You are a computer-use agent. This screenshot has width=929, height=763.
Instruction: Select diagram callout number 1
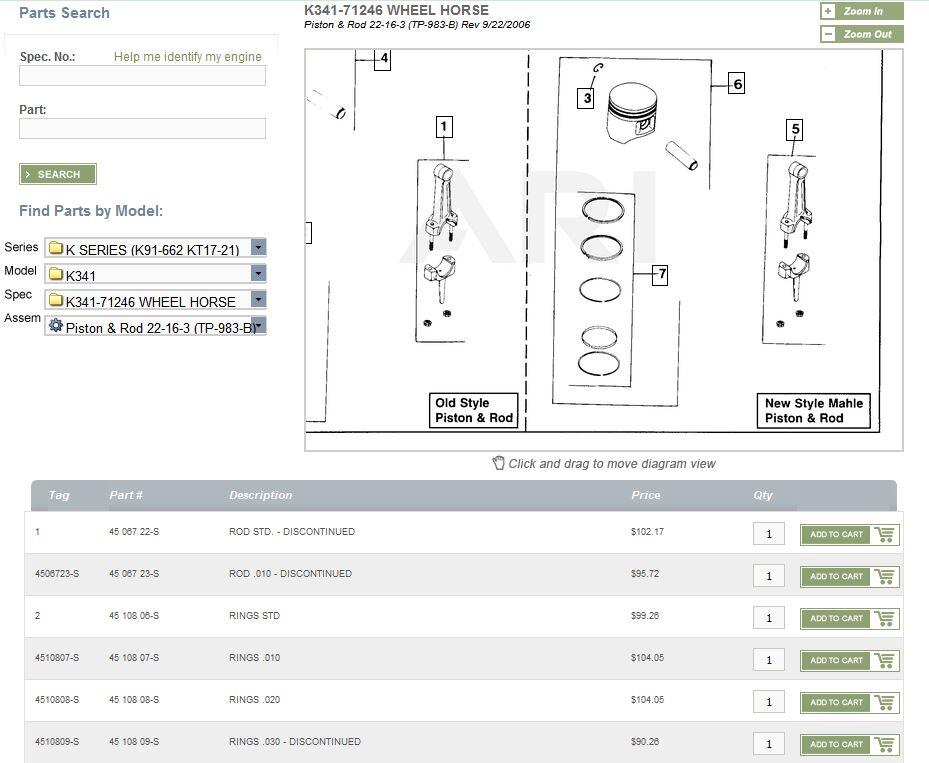click(444, 127)
